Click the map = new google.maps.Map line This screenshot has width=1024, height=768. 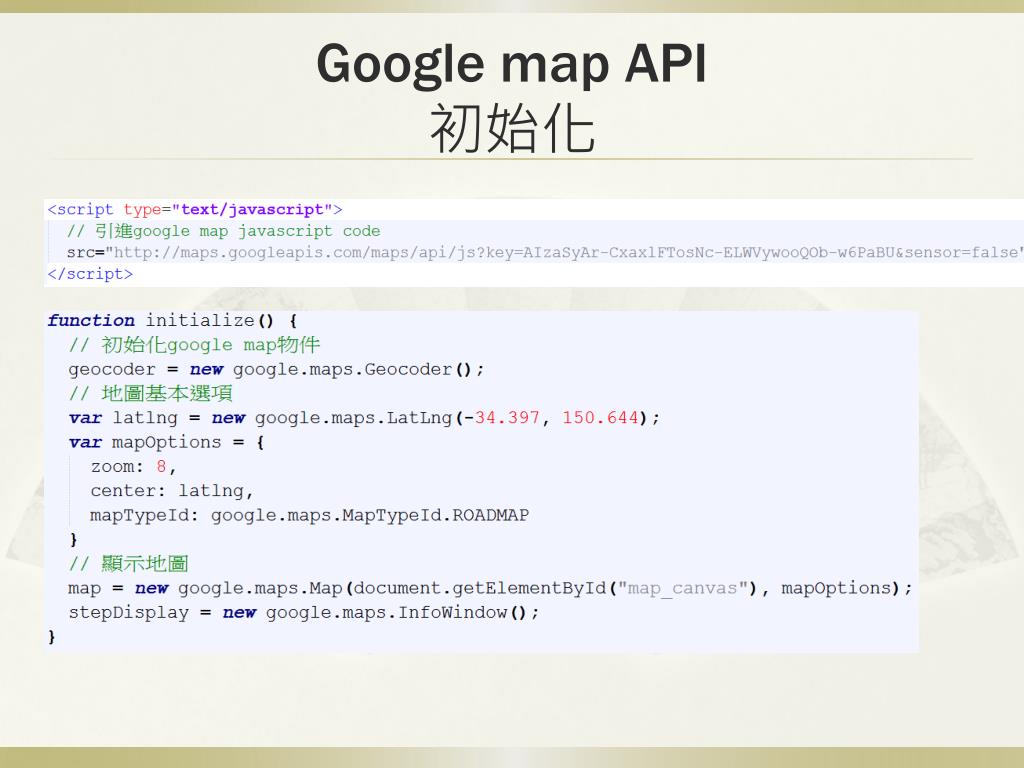click(x=490, y=589)
